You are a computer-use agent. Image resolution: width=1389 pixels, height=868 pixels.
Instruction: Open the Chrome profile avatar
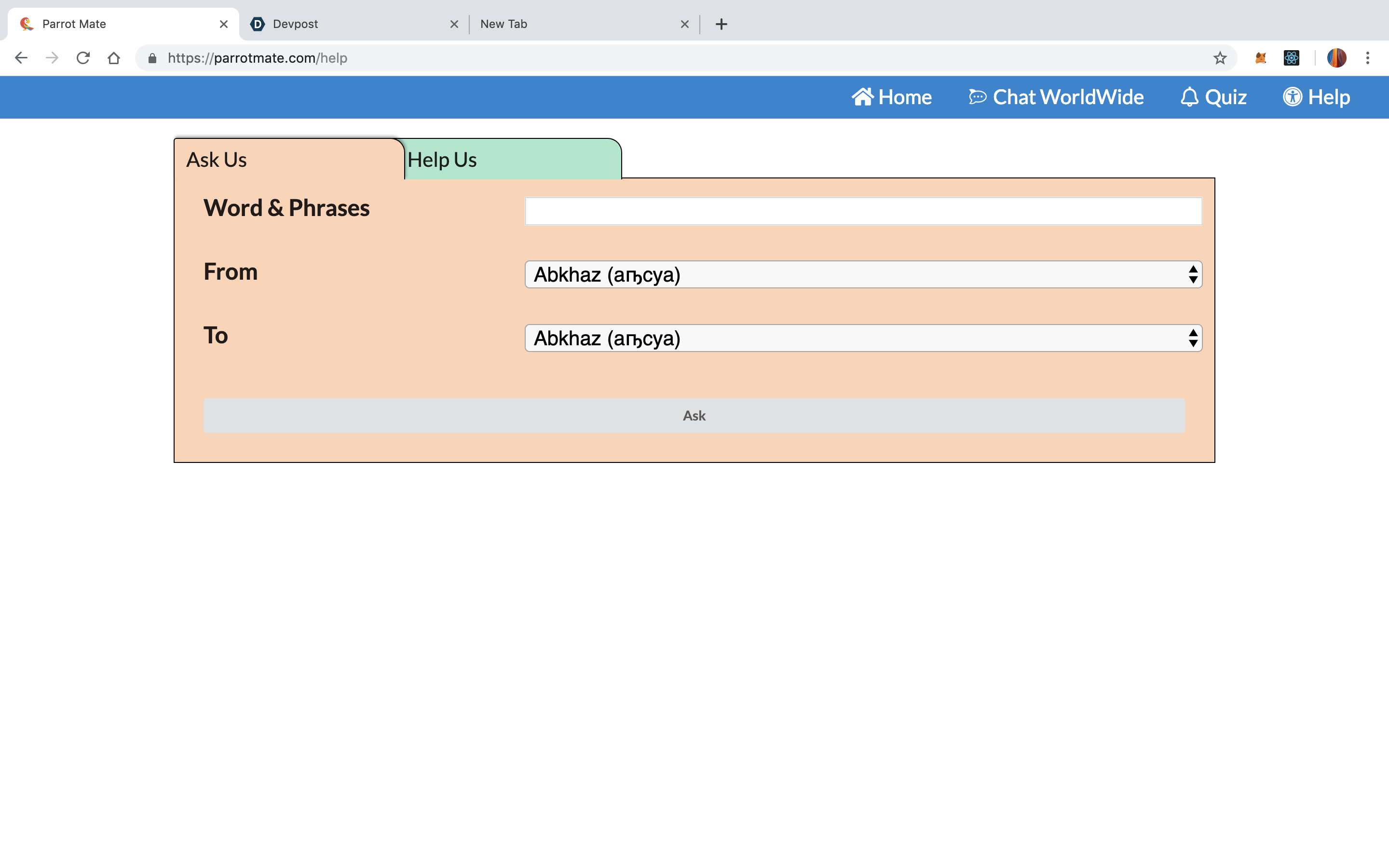(x=1336, y=58)
